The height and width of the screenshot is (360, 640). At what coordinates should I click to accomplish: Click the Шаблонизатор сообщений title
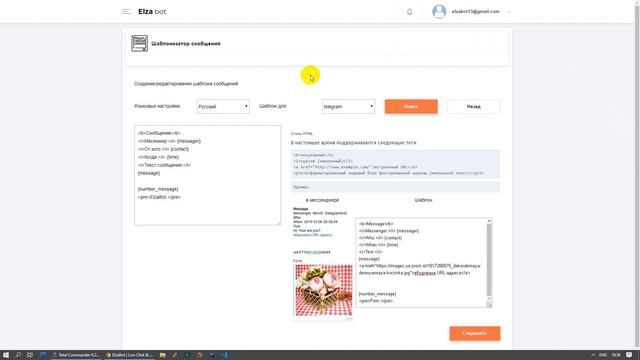(x=186, y=44)
